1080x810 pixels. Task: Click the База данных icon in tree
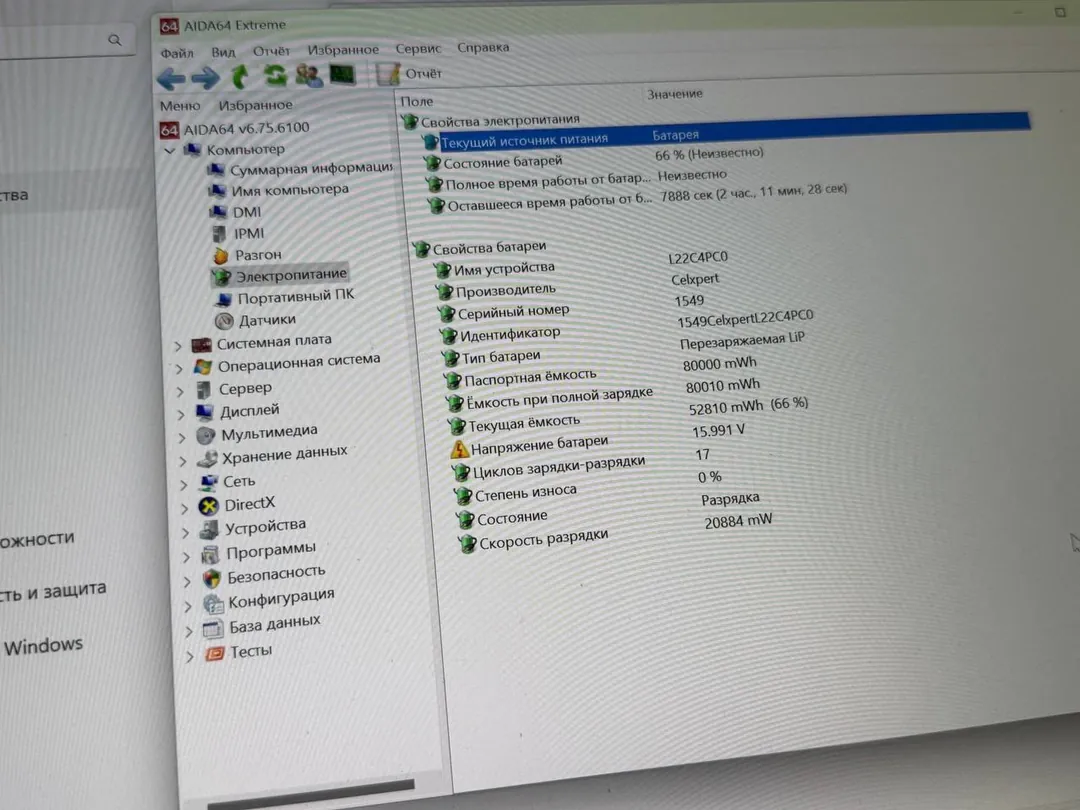click(213, 629)
